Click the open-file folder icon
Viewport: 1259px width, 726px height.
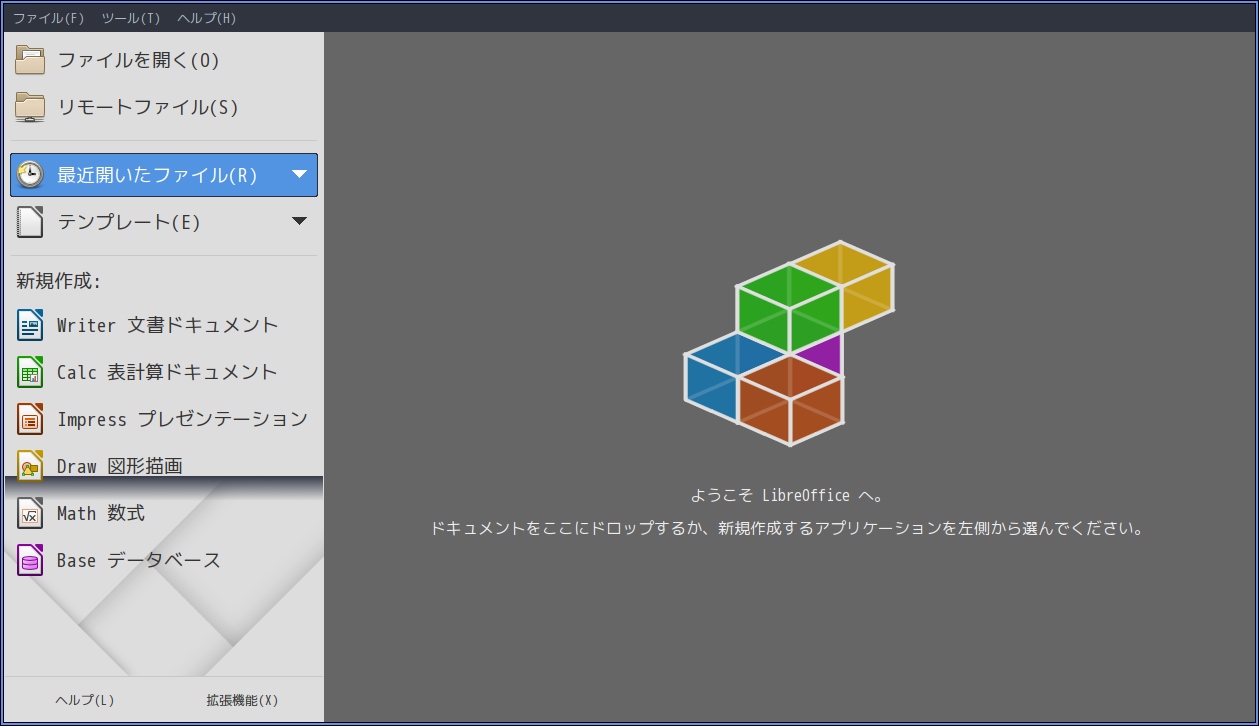coord(30,60)
